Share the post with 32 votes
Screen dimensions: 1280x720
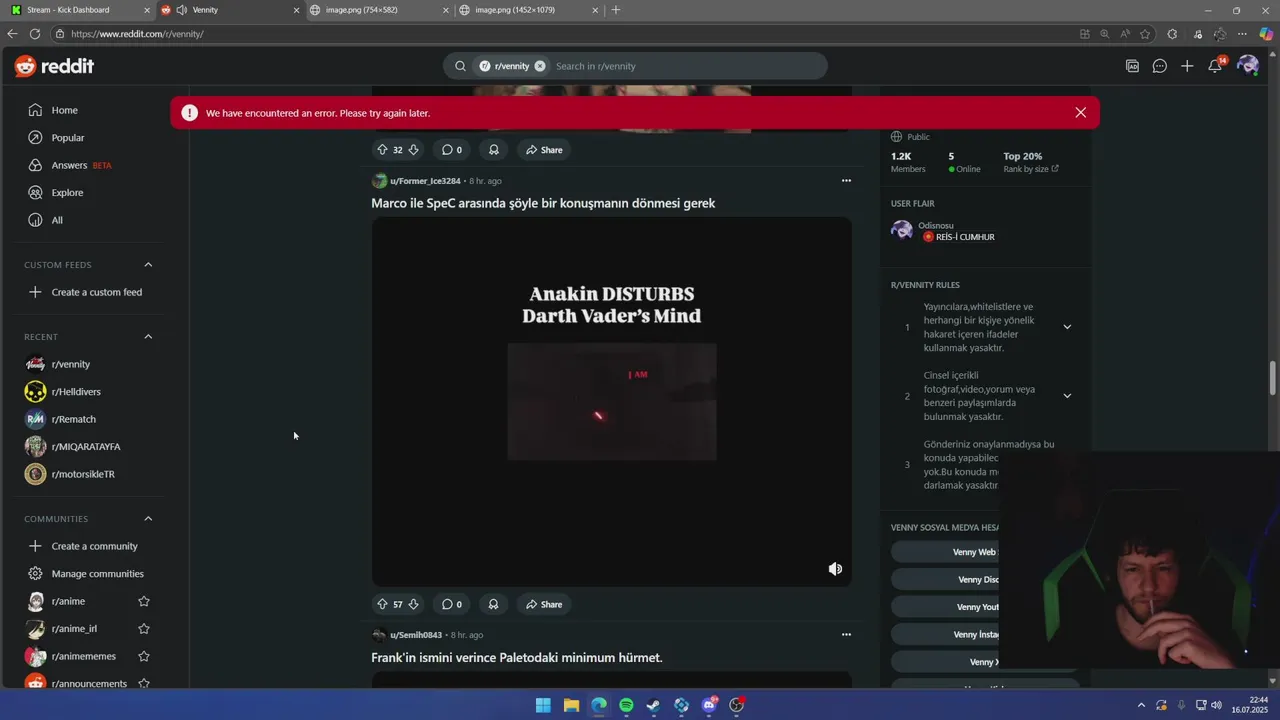pos(544,150)
